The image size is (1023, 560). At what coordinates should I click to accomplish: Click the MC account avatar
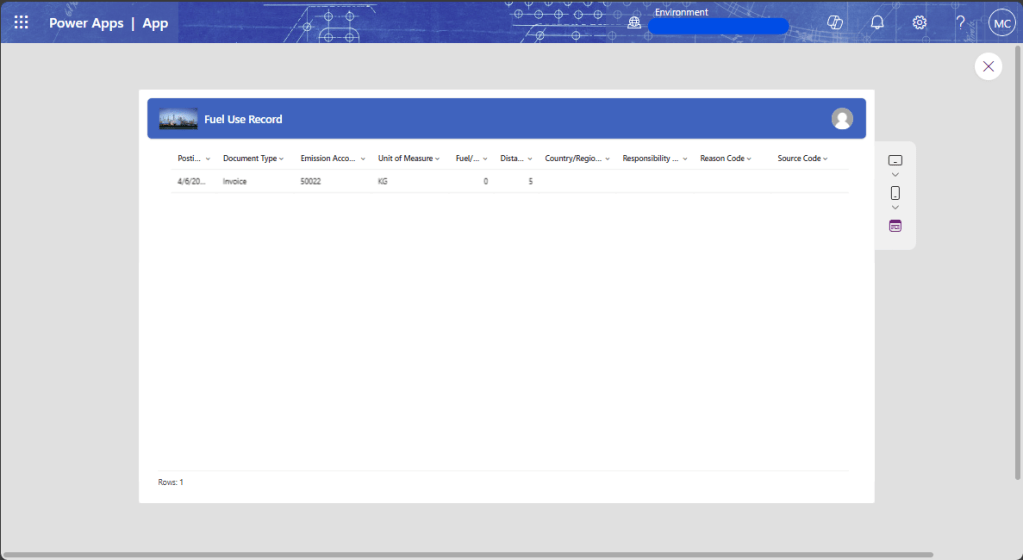click(1002, 22)
